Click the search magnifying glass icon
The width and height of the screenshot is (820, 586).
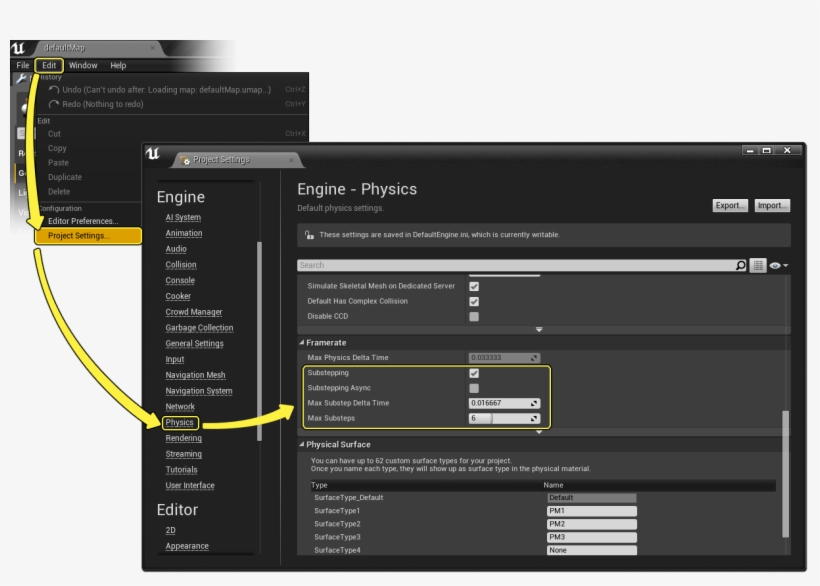pos(740,264)
